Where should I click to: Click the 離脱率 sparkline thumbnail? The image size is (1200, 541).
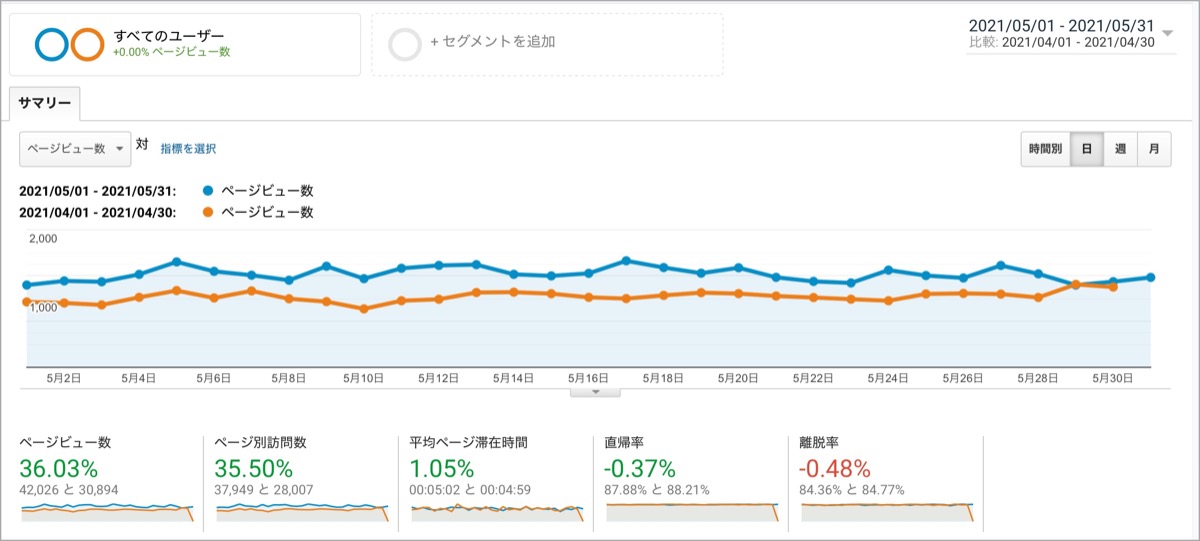888,511
